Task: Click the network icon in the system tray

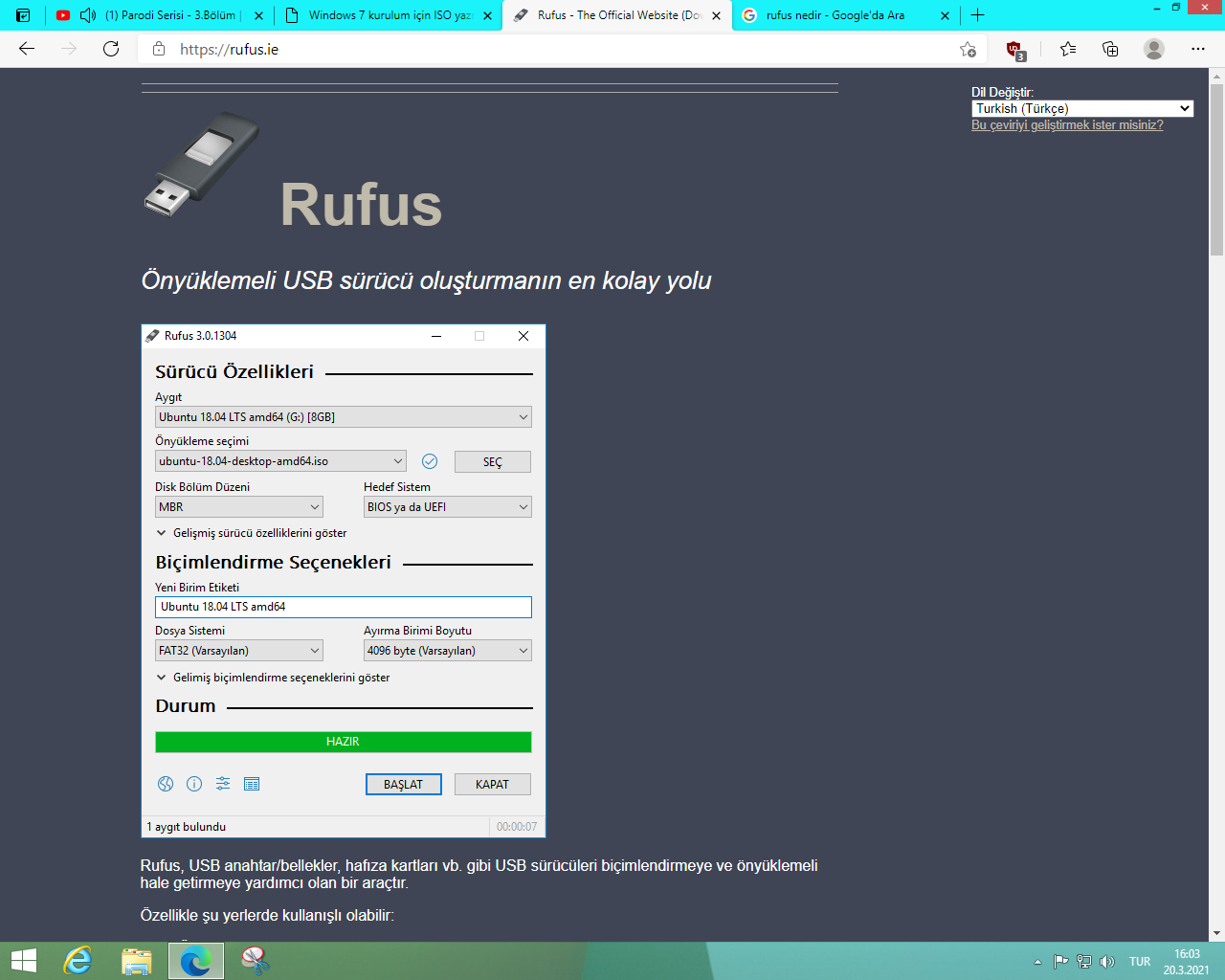Action: 1084,962
